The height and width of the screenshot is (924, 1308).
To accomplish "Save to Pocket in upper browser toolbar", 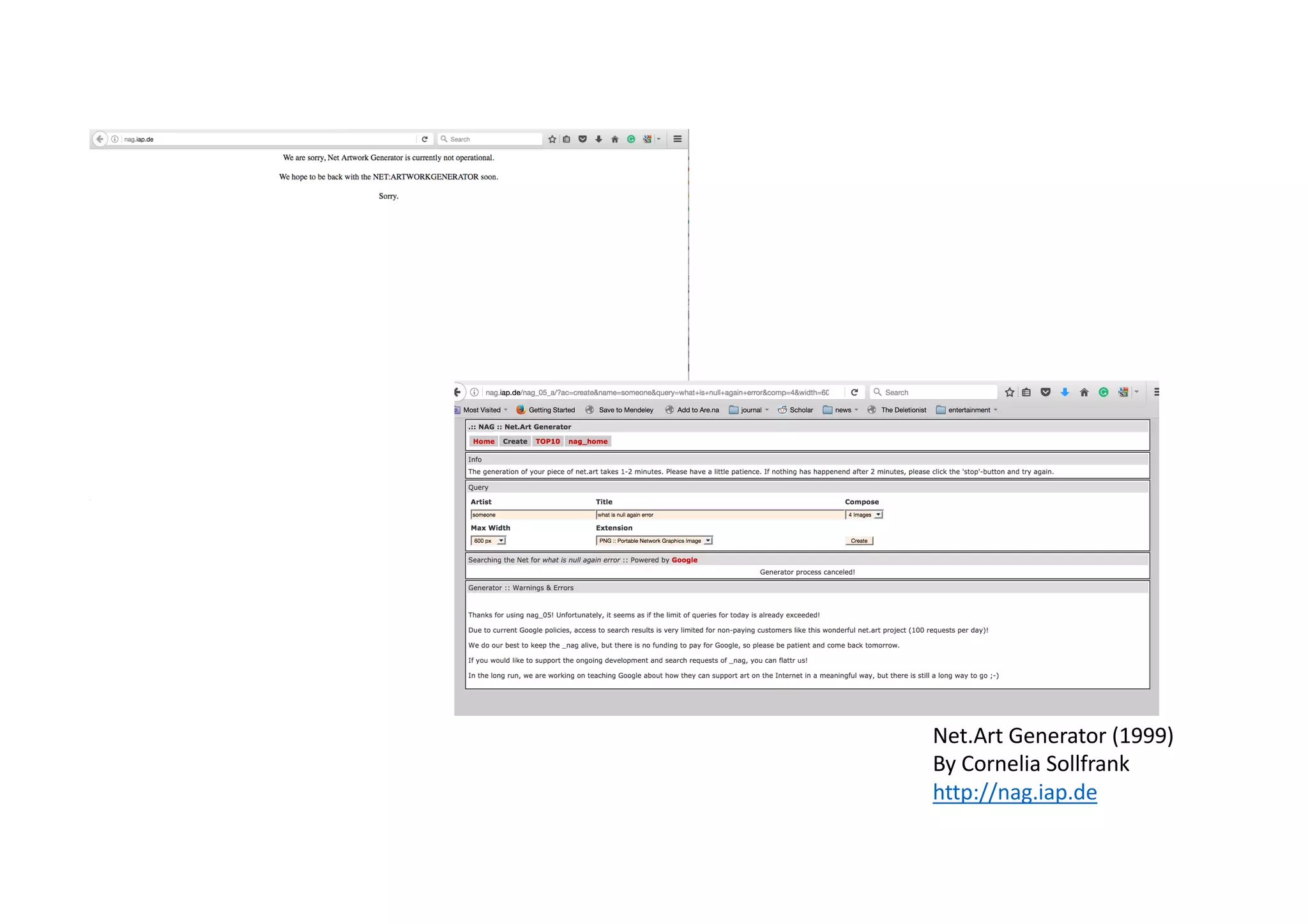I will click(582, 139).
